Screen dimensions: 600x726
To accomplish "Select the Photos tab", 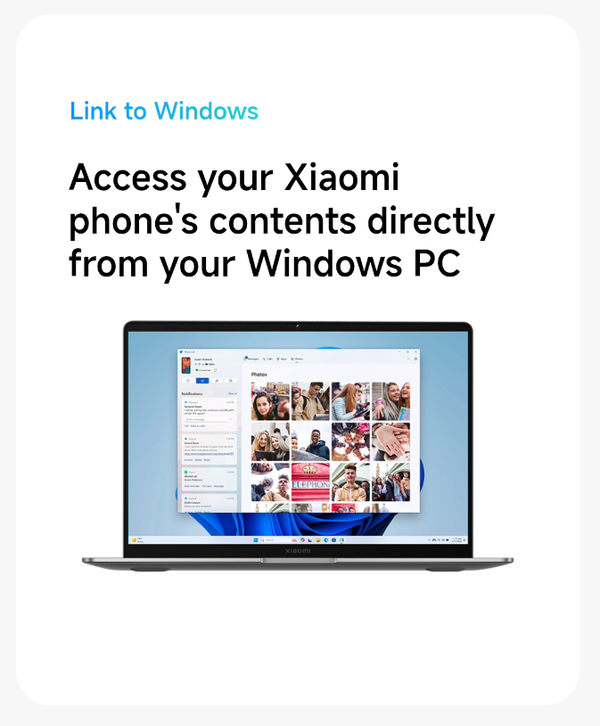I will [x=297, y=359].
